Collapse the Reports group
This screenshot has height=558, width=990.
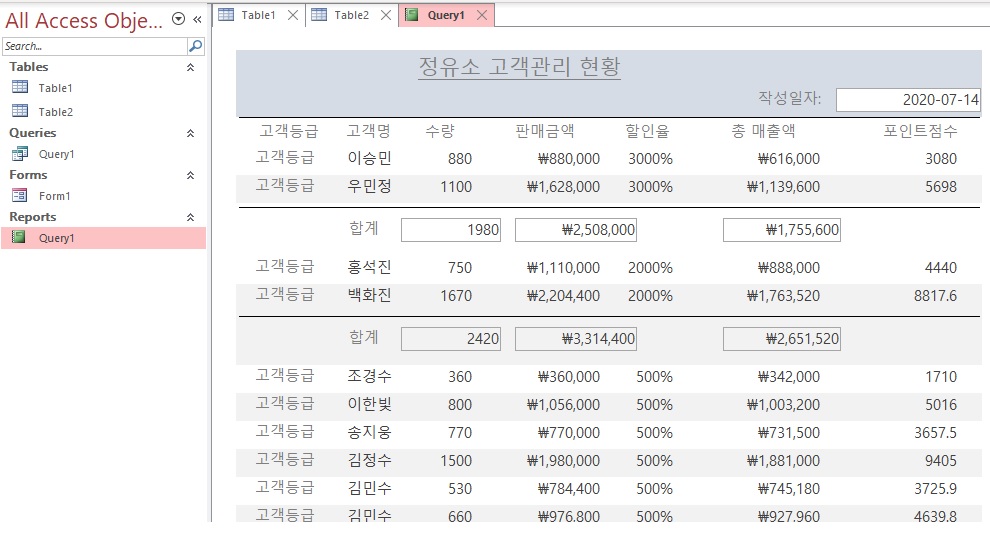(x=190, y=217)
